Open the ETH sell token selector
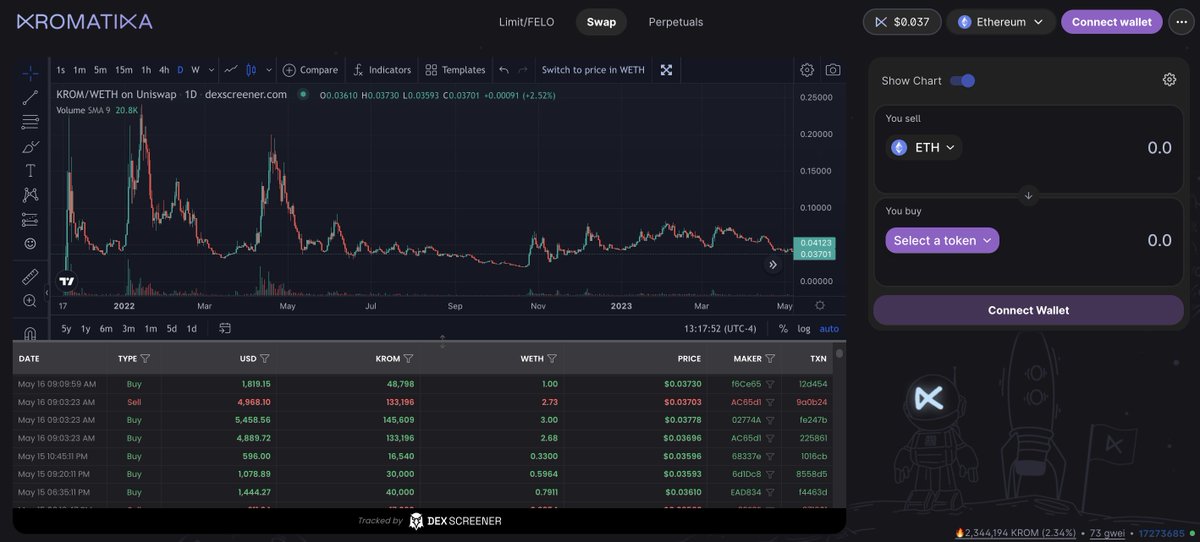This screenshot has width=1200, height=542. click(x=924, y=147)
